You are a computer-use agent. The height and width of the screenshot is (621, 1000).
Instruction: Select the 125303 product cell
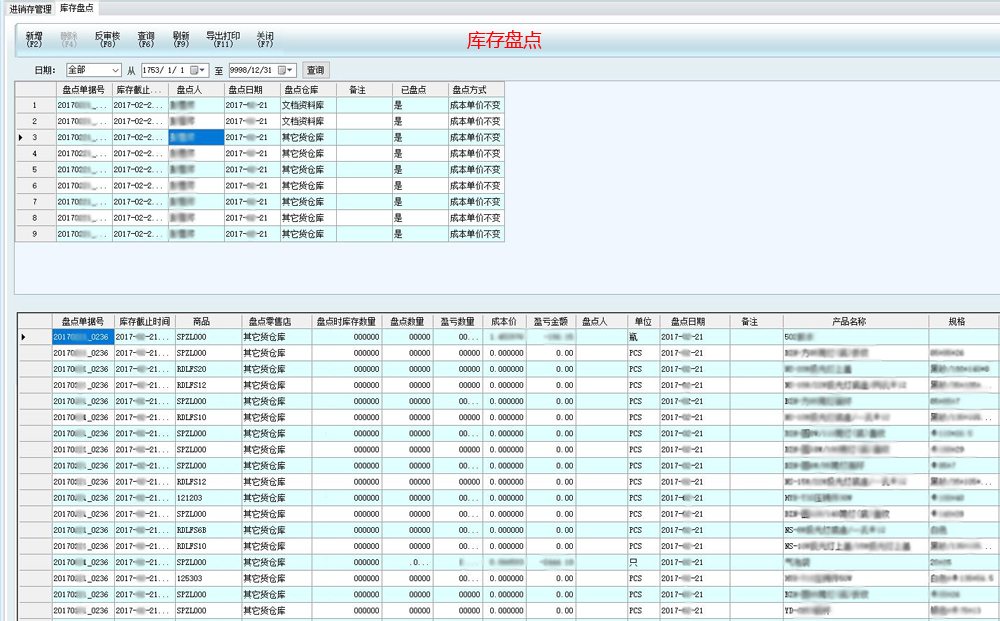point(208,578)
